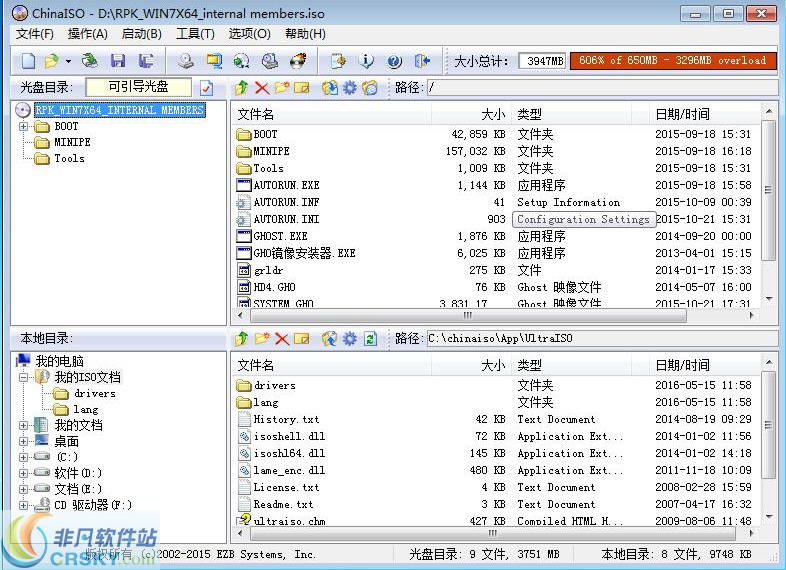Click the local pane gear settings icon

pos(350,339)
